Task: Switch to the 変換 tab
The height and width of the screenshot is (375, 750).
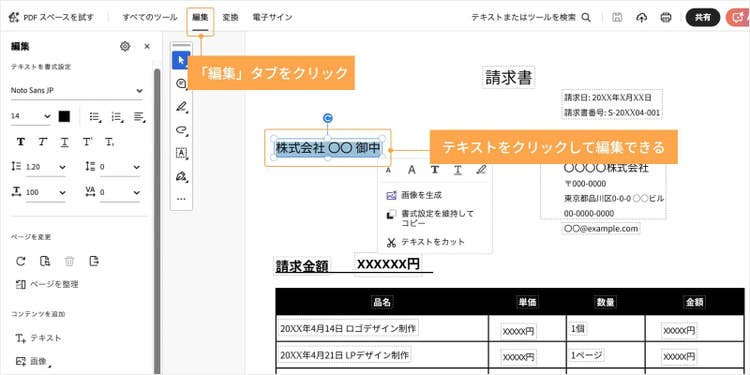Action: [230, 18]
